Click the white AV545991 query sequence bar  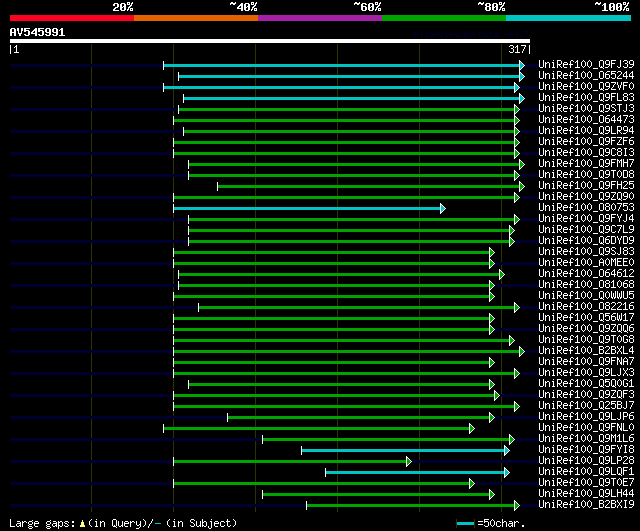point(270,41)
